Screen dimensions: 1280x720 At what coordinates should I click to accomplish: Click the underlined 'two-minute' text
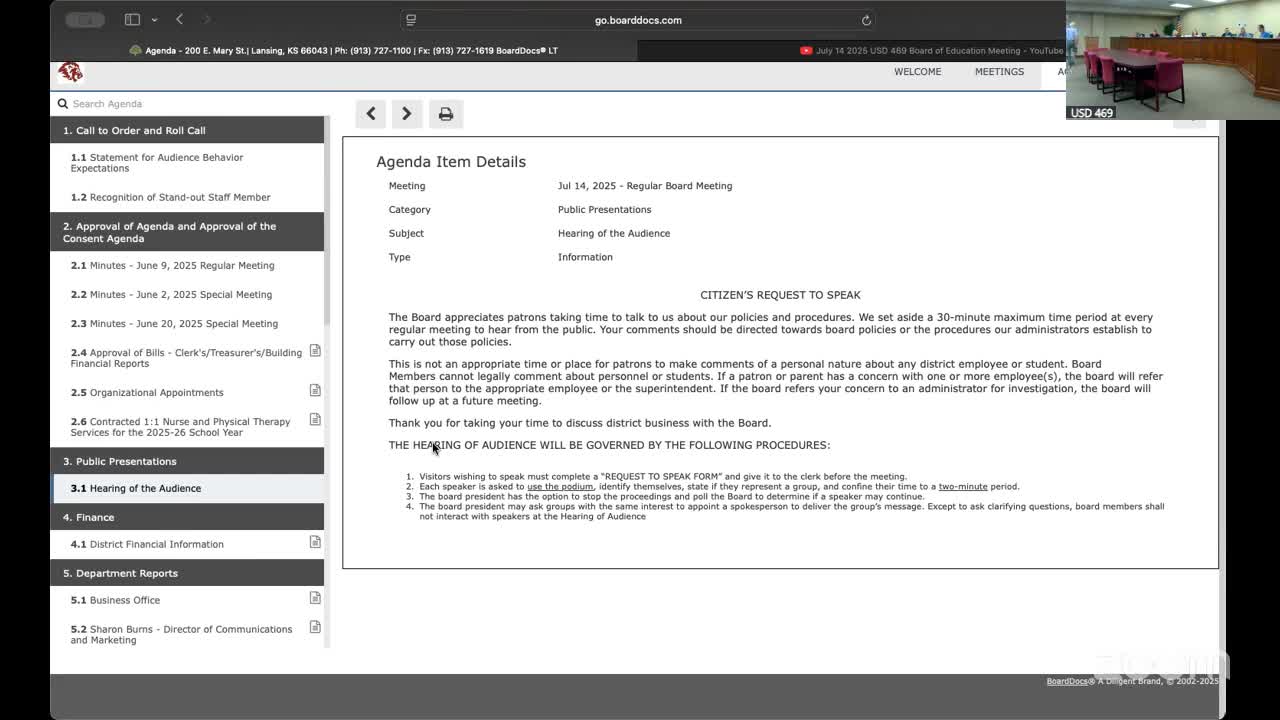point(963,487)
